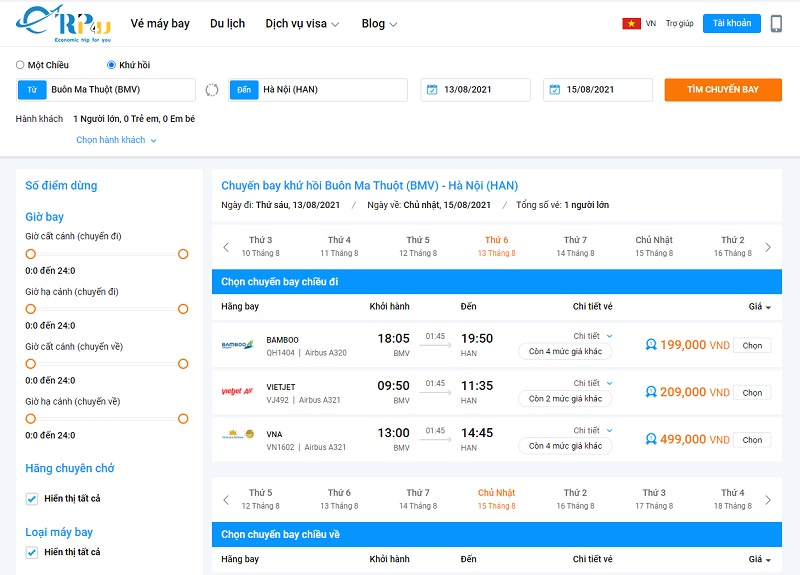Image resolution: width=800 pixels, height=575 pixels.
Task: Expand Chi tiết for the Bamboo flight
Action: 592,336
